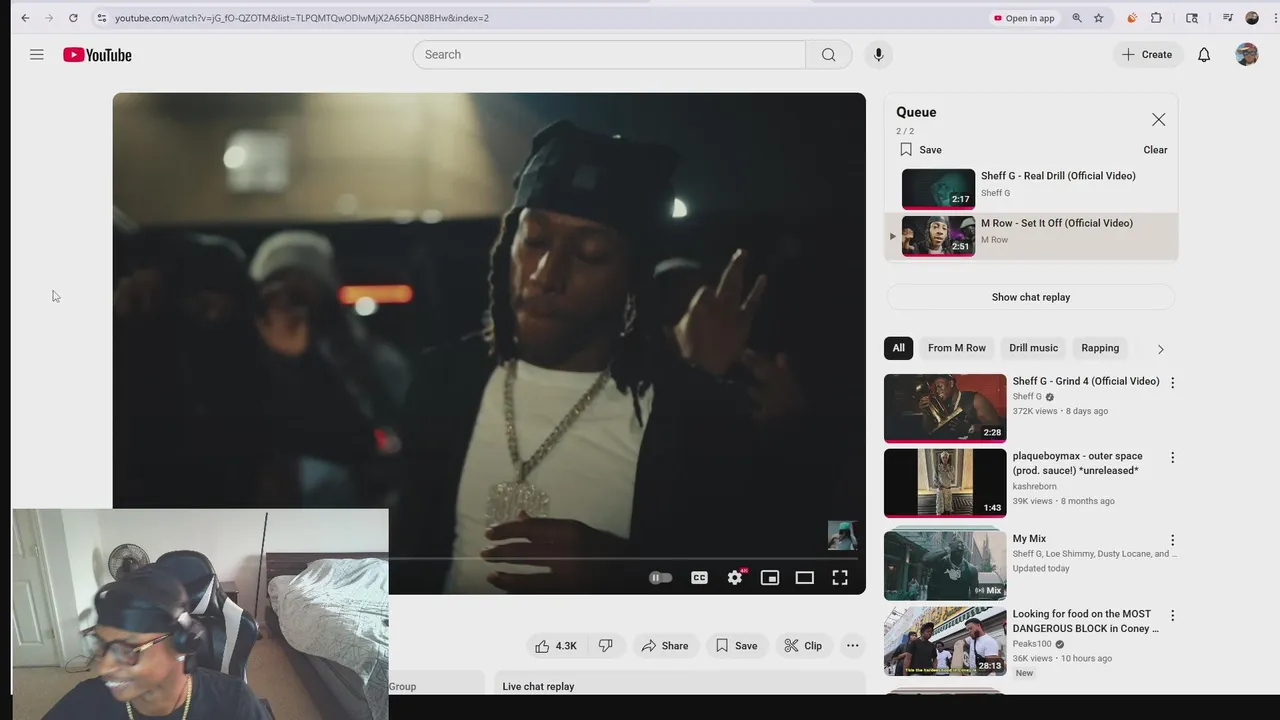Open options menu for plaqueboymax outer space
The image size is (1280, 720).
coord(1173,458)
